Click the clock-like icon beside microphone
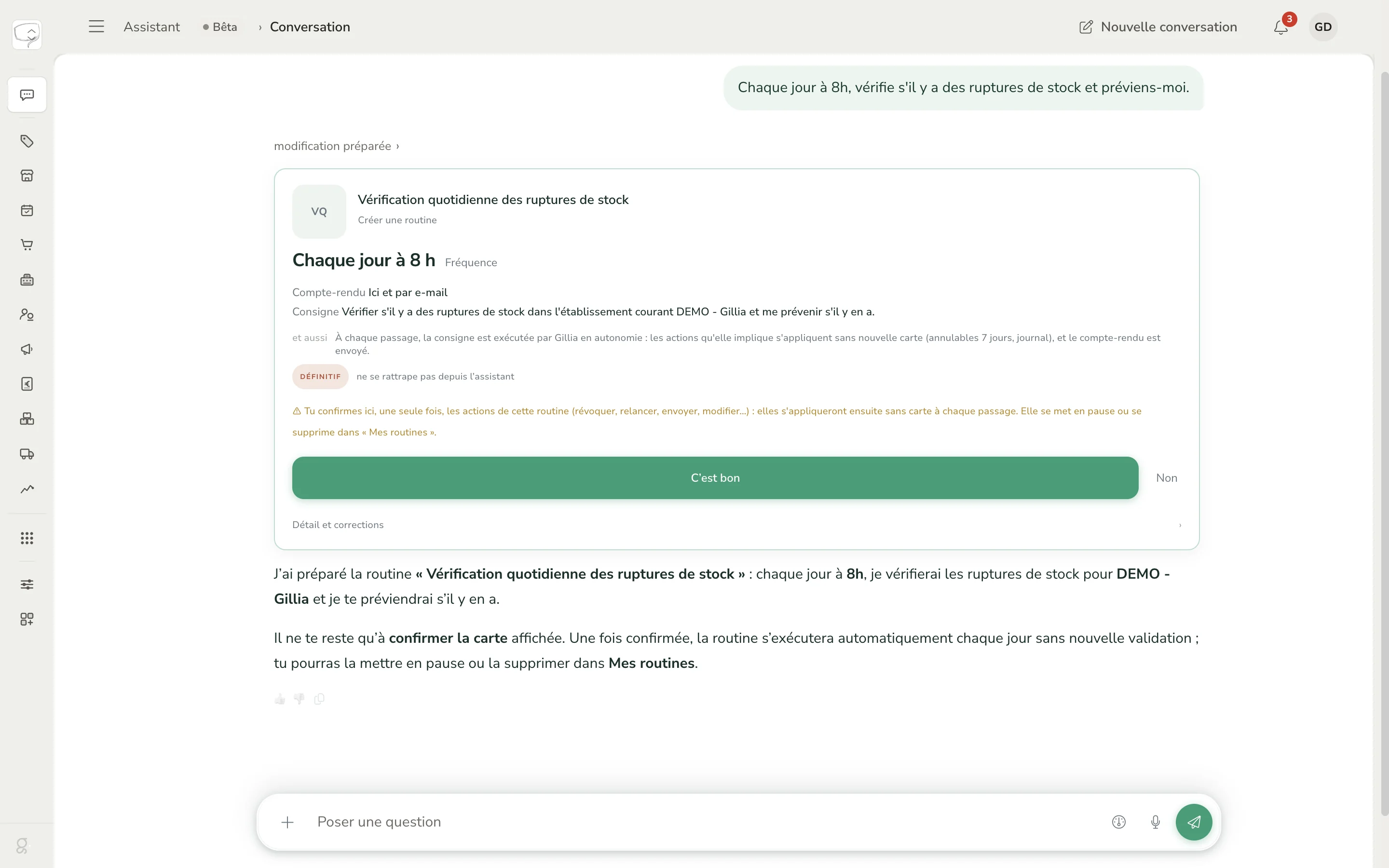The width and height of the screenshot is (1389, 868). pyautogui.click(x=1118, y=822)
